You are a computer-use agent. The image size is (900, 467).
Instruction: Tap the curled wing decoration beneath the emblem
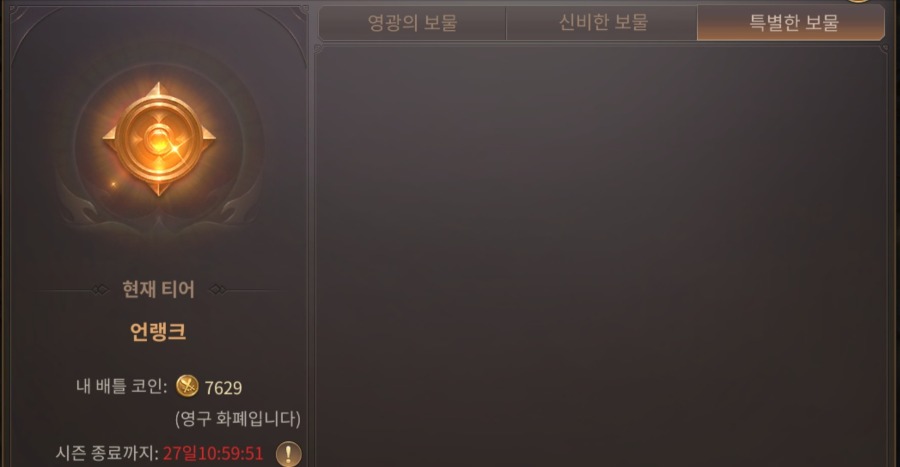pos(159,212)
